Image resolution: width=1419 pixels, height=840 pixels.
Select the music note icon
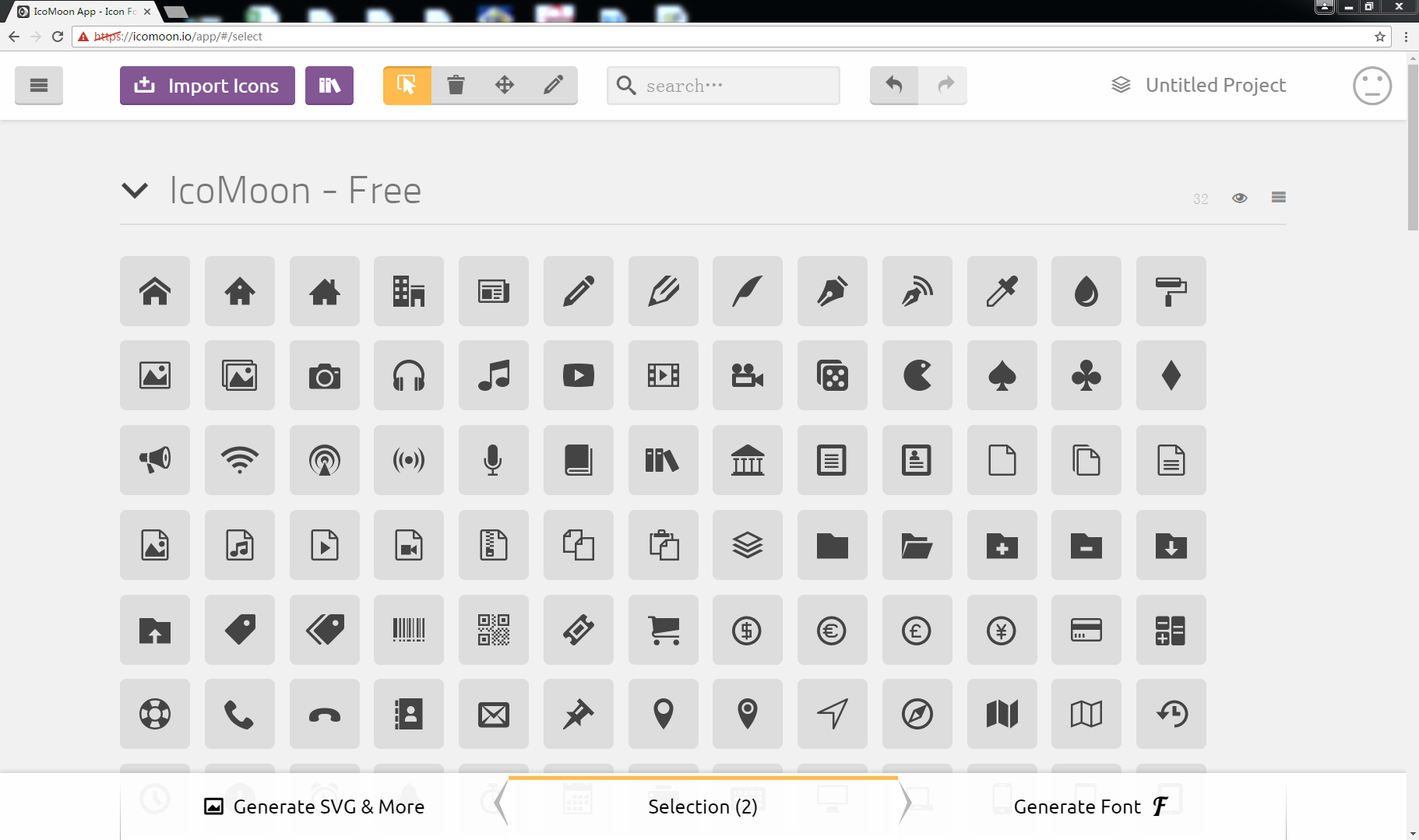click(494, 375)
